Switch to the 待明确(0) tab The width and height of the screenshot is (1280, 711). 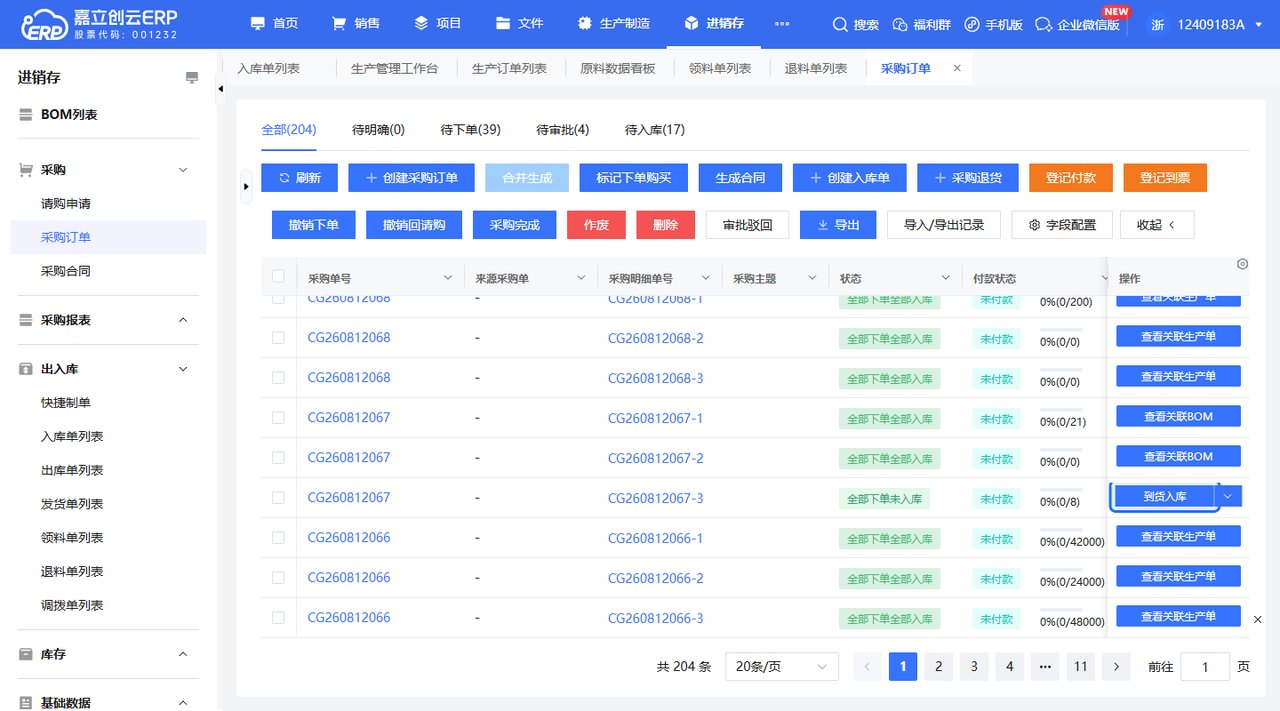pyautogui.click(x=378, y=130)
